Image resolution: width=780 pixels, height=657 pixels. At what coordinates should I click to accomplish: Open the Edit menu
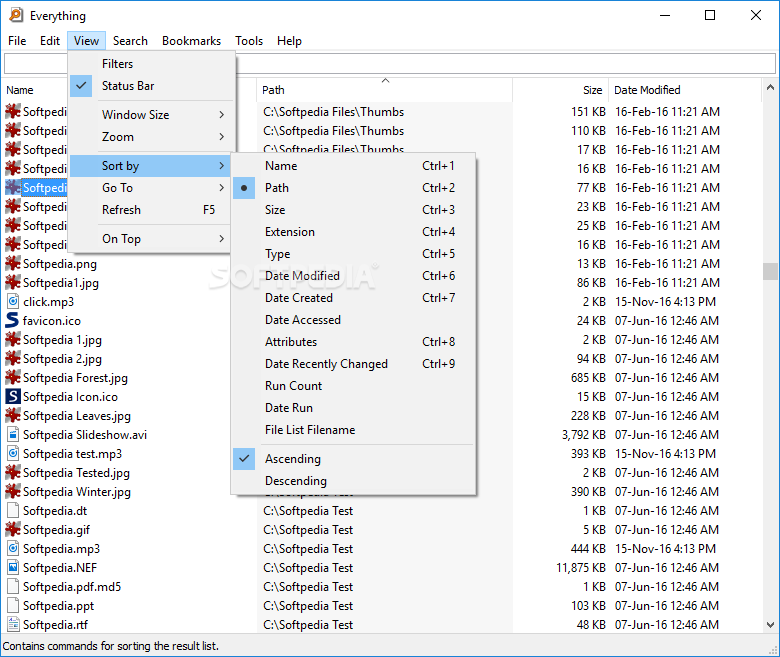[x=50, y=41]
